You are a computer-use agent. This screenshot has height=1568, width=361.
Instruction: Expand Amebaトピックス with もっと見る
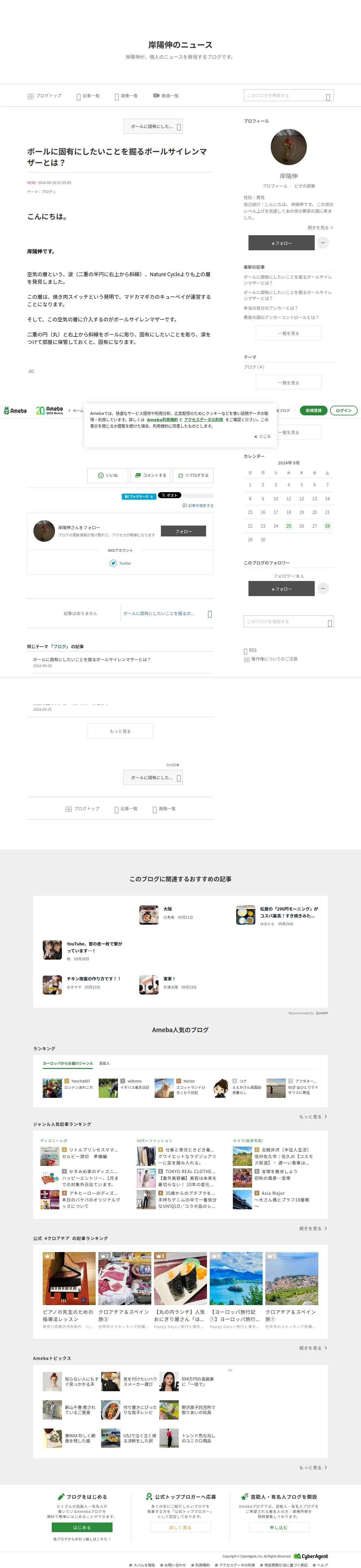(313, 1468)
